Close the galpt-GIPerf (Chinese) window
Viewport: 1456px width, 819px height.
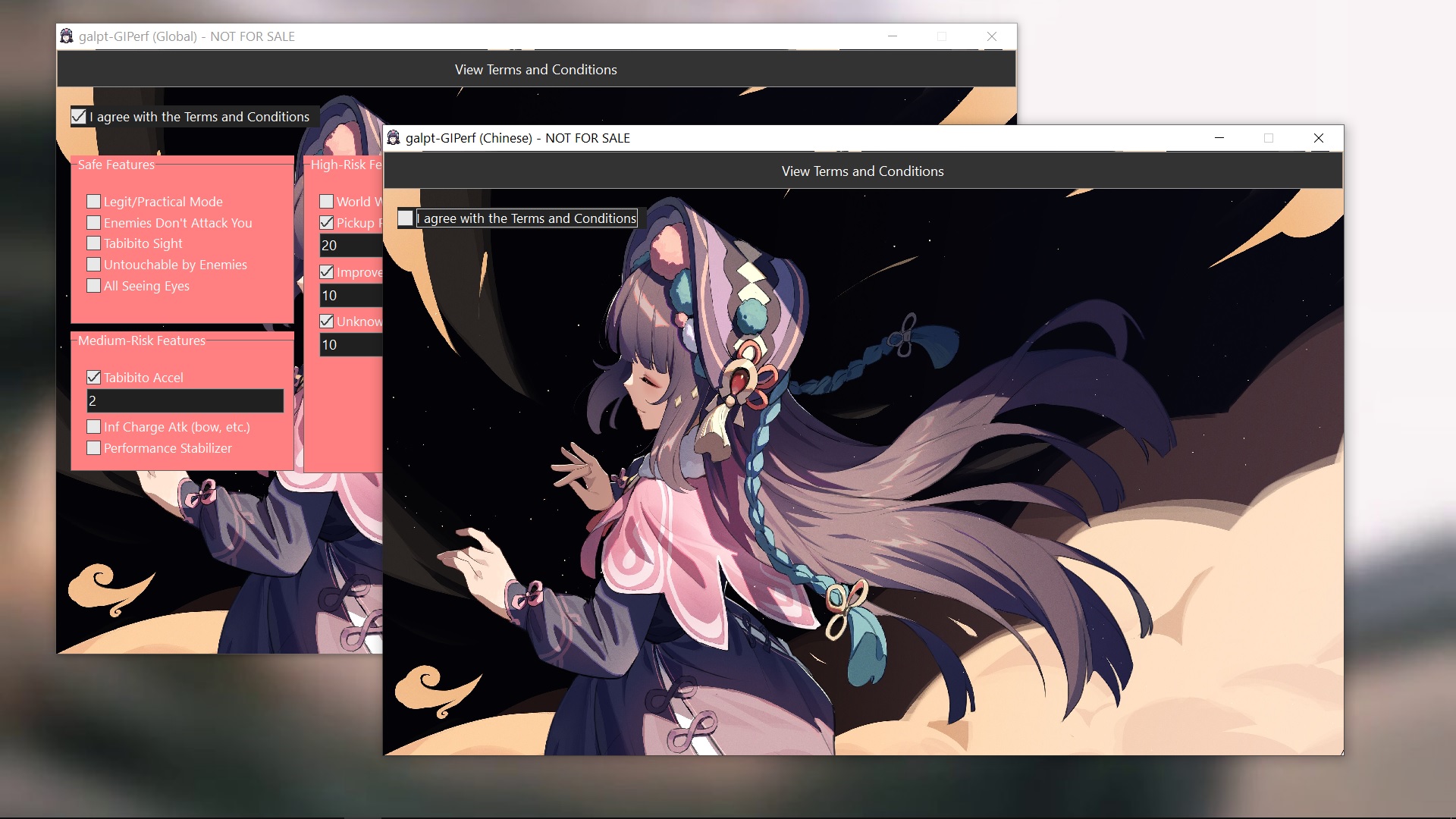click(1319, 138)
